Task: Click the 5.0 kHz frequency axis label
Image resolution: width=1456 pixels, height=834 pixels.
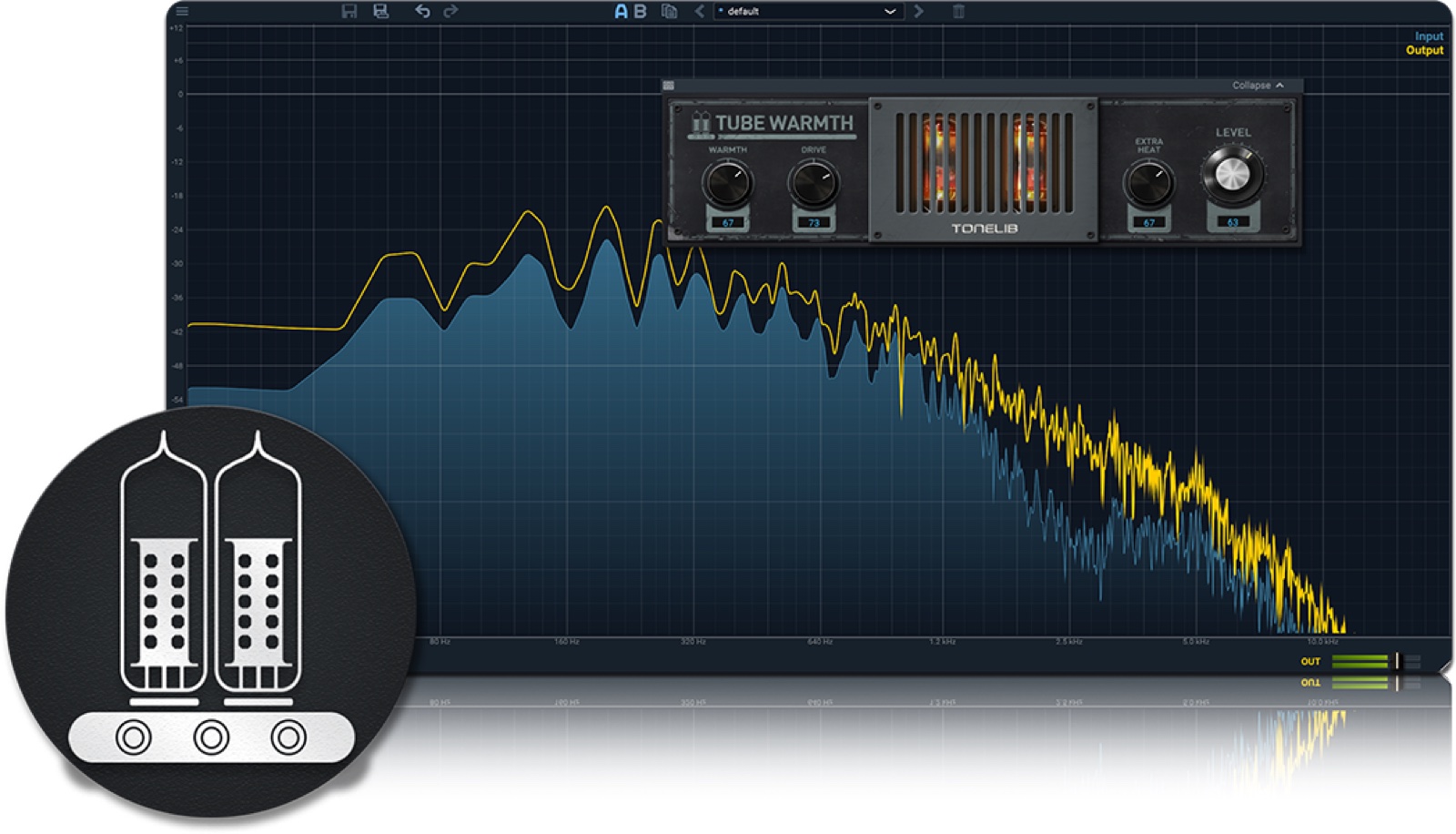Action: point(1195,642)
